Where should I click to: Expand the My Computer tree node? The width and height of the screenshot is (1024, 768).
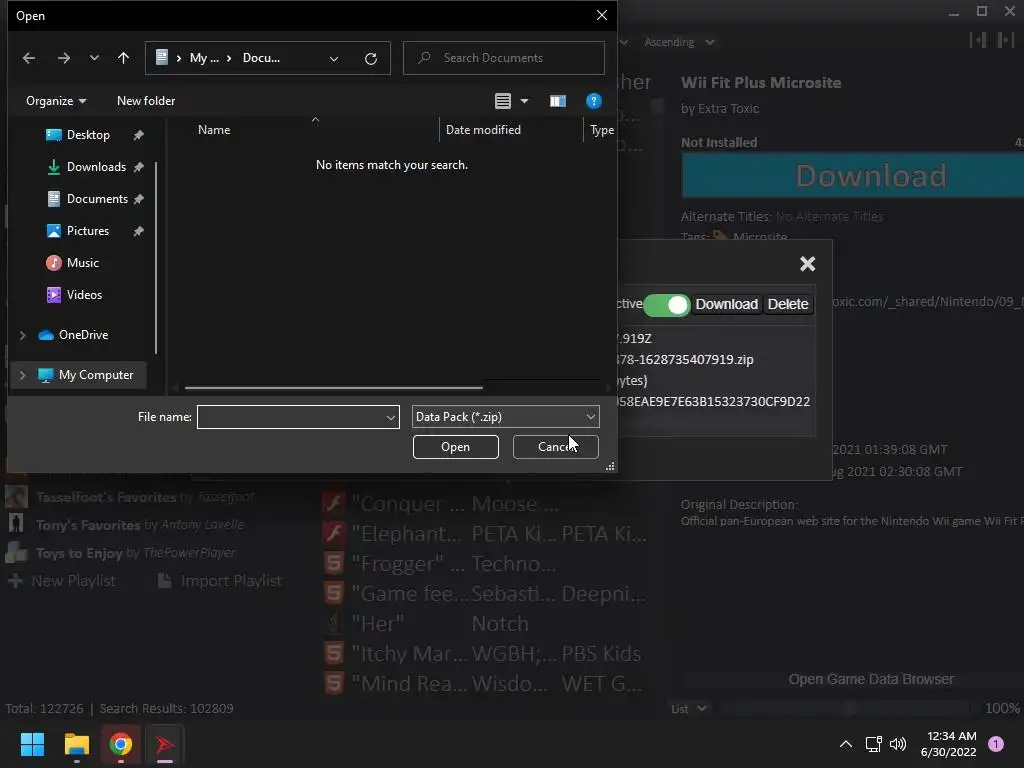point(22,375)
